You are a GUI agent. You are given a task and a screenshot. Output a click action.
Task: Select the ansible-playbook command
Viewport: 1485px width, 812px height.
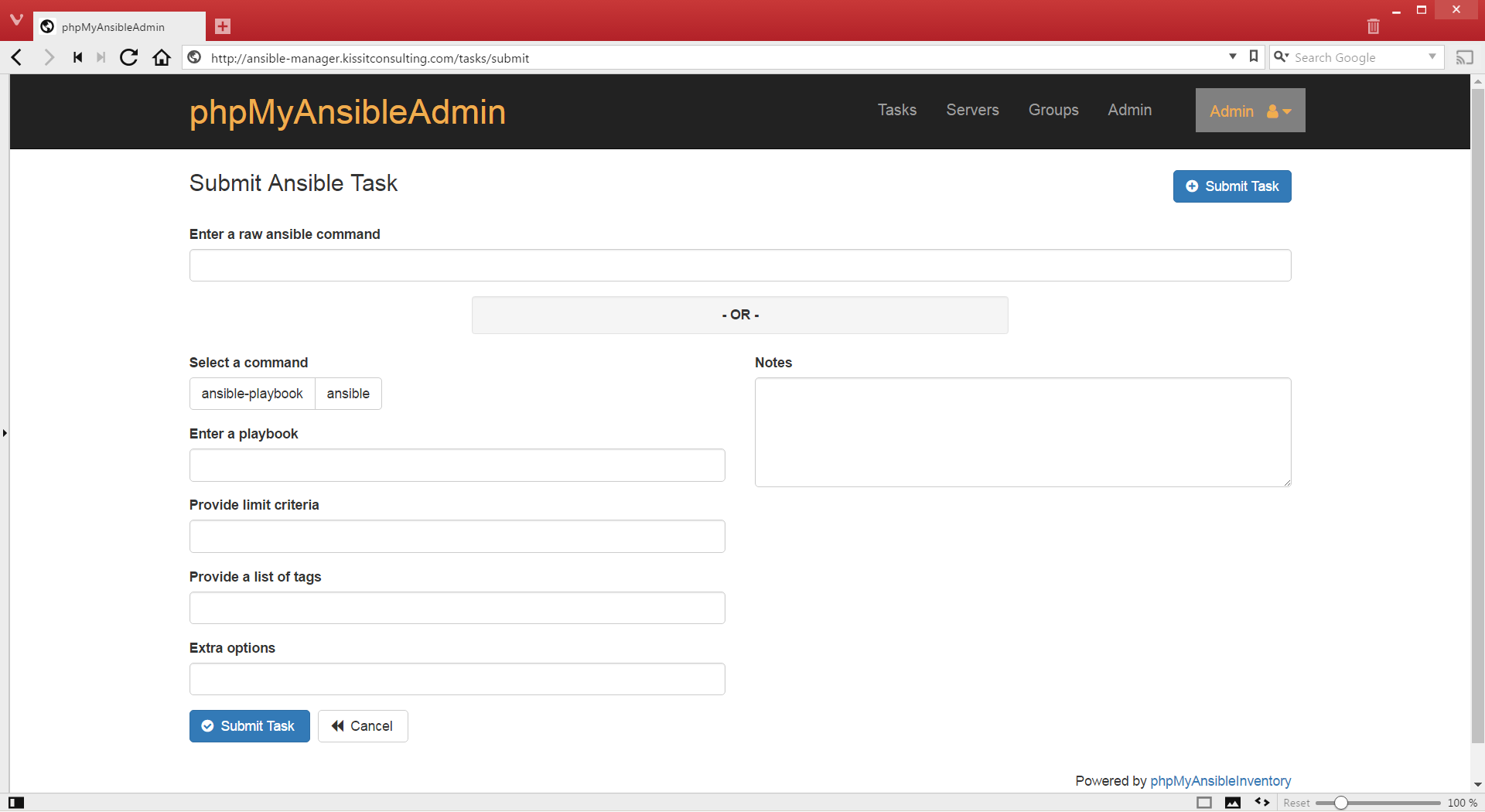click(x=252, y=394)
